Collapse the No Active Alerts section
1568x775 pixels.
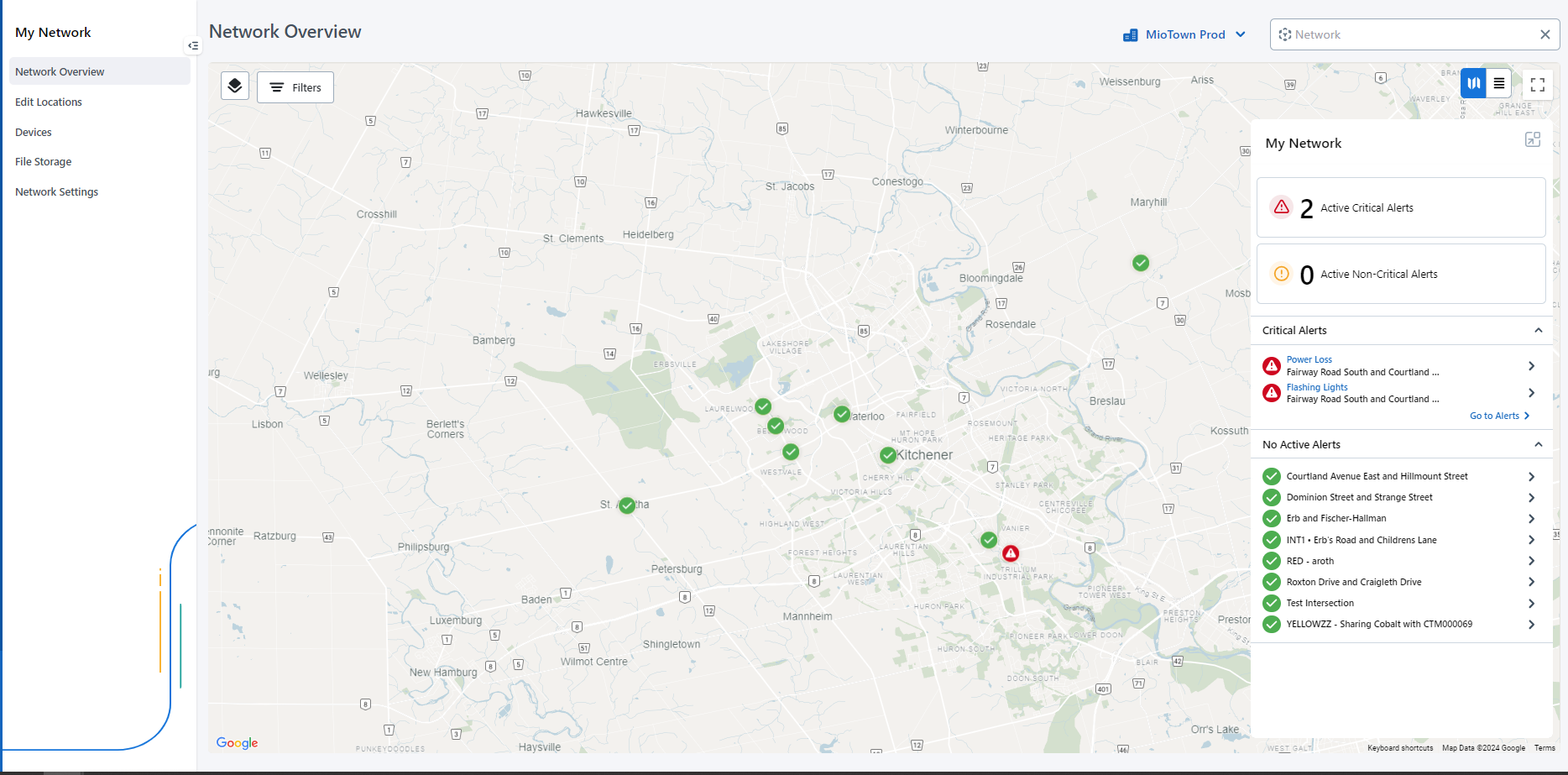[x=1539, y=444]
